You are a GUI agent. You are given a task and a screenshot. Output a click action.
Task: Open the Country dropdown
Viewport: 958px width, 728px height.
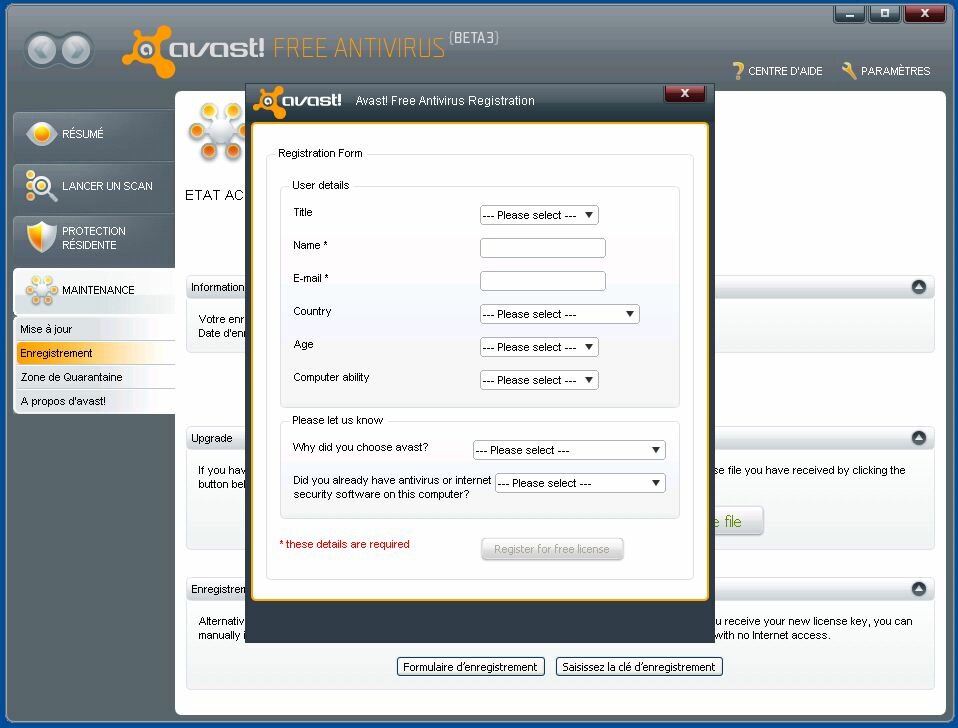click(559, 314)
